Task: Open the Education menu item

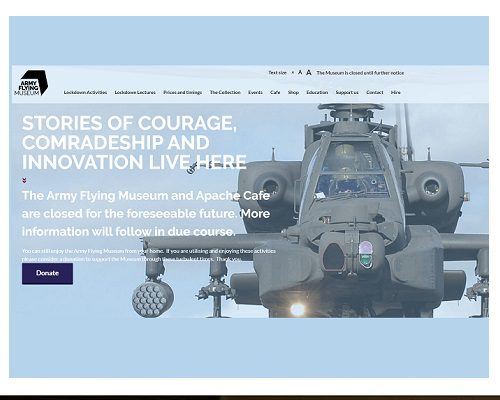Action: pyautogui.click(x=317, y=92)
